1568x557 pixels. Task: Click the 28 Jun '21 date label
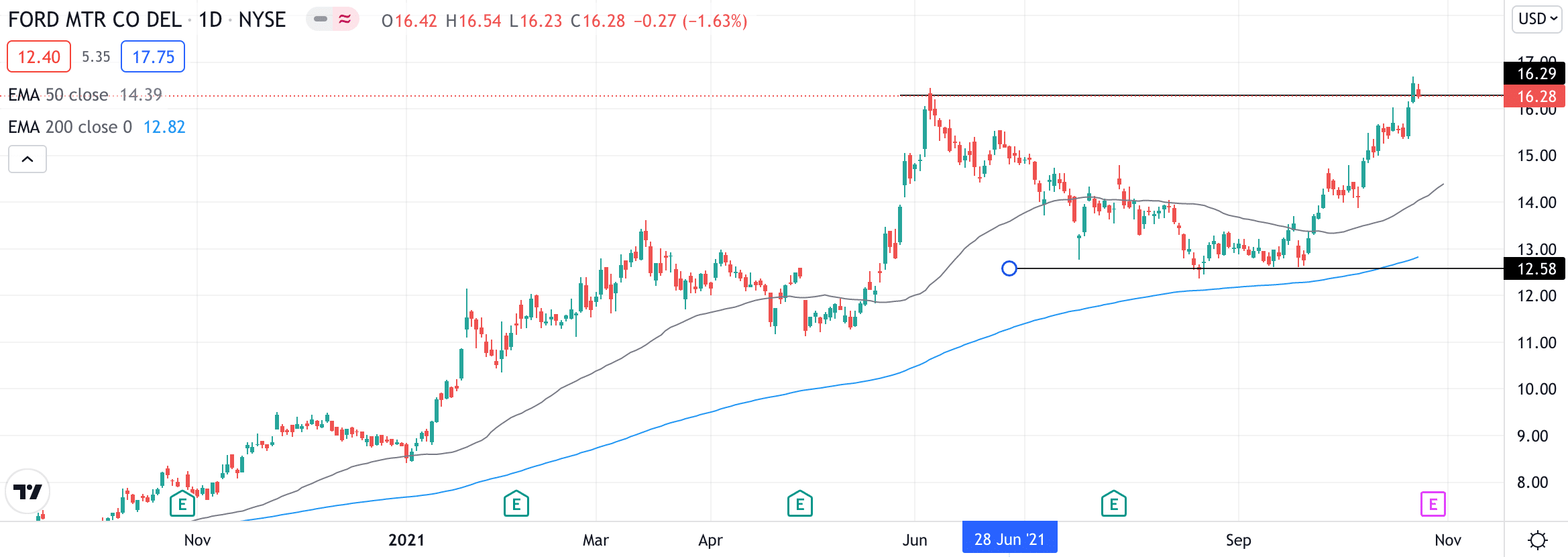click(x=1009, y=539)
